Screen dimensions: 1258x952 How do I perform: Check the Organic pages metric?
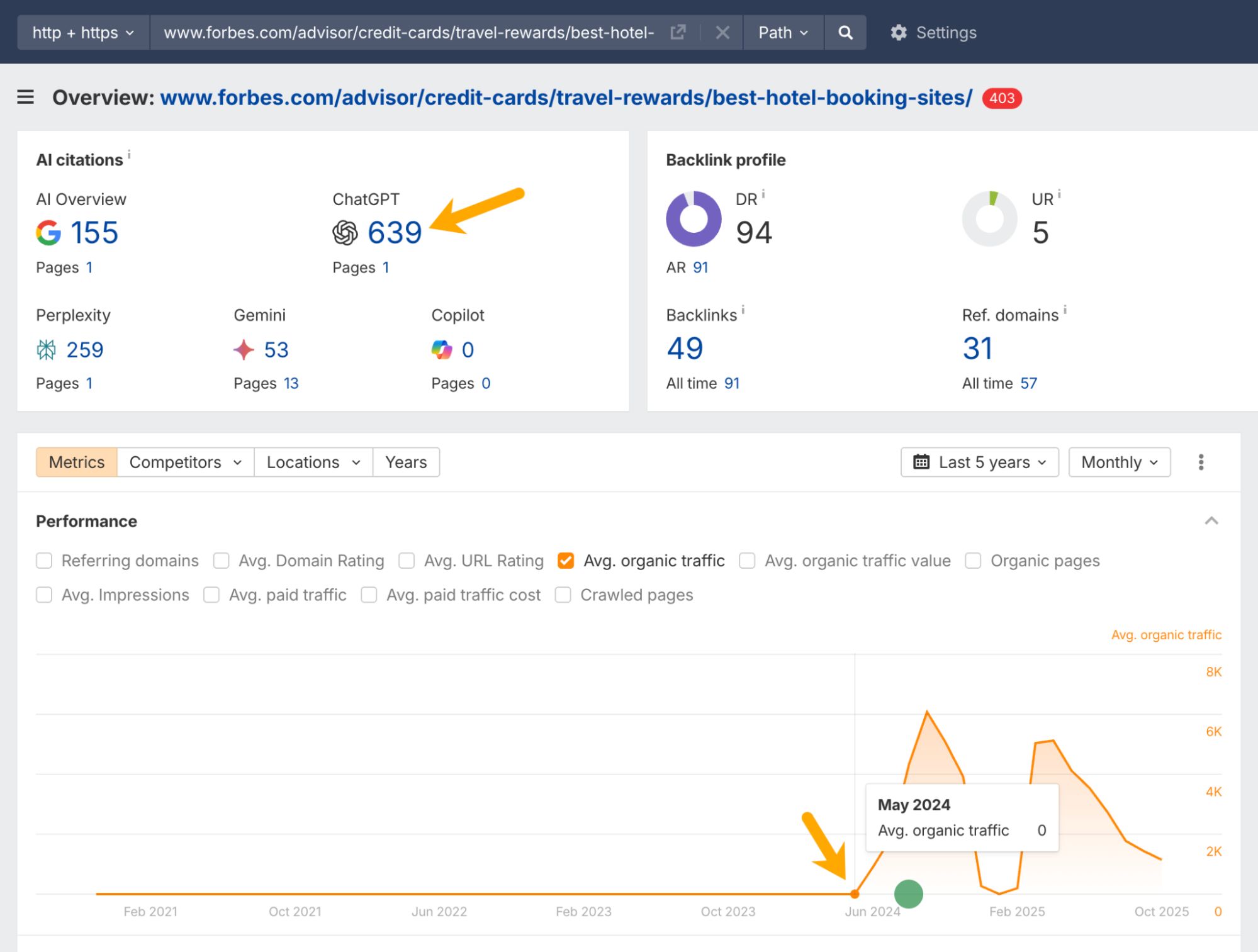pyautogui.click(x=973, y=560)
